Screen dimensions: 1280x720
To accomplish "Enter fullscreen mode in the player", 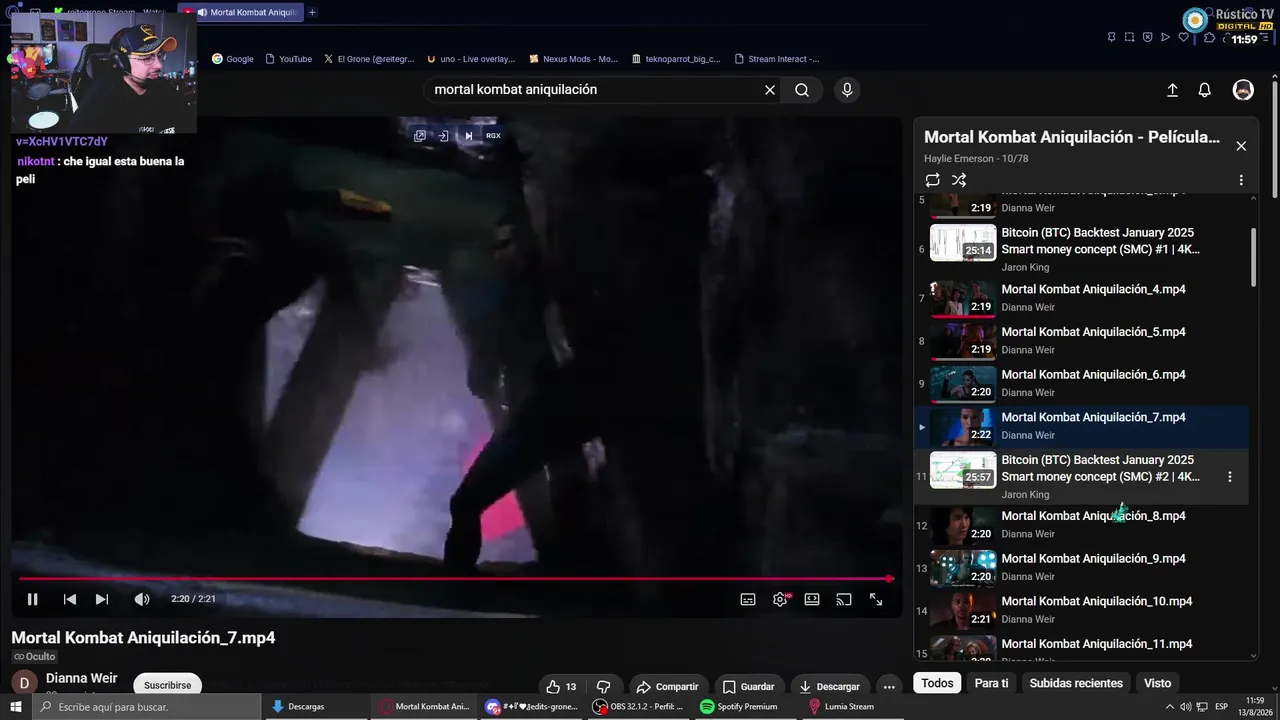I will pos(876,599).
